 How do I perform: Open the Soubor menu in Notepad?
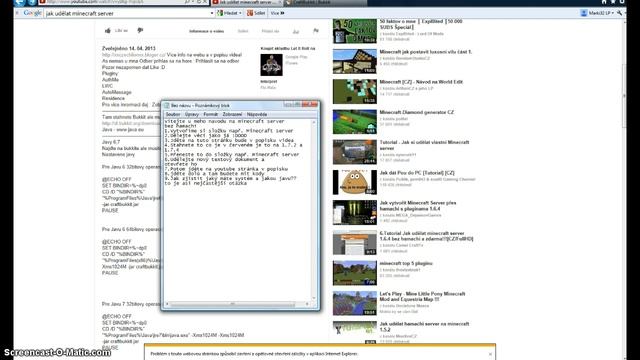point(173,114)
